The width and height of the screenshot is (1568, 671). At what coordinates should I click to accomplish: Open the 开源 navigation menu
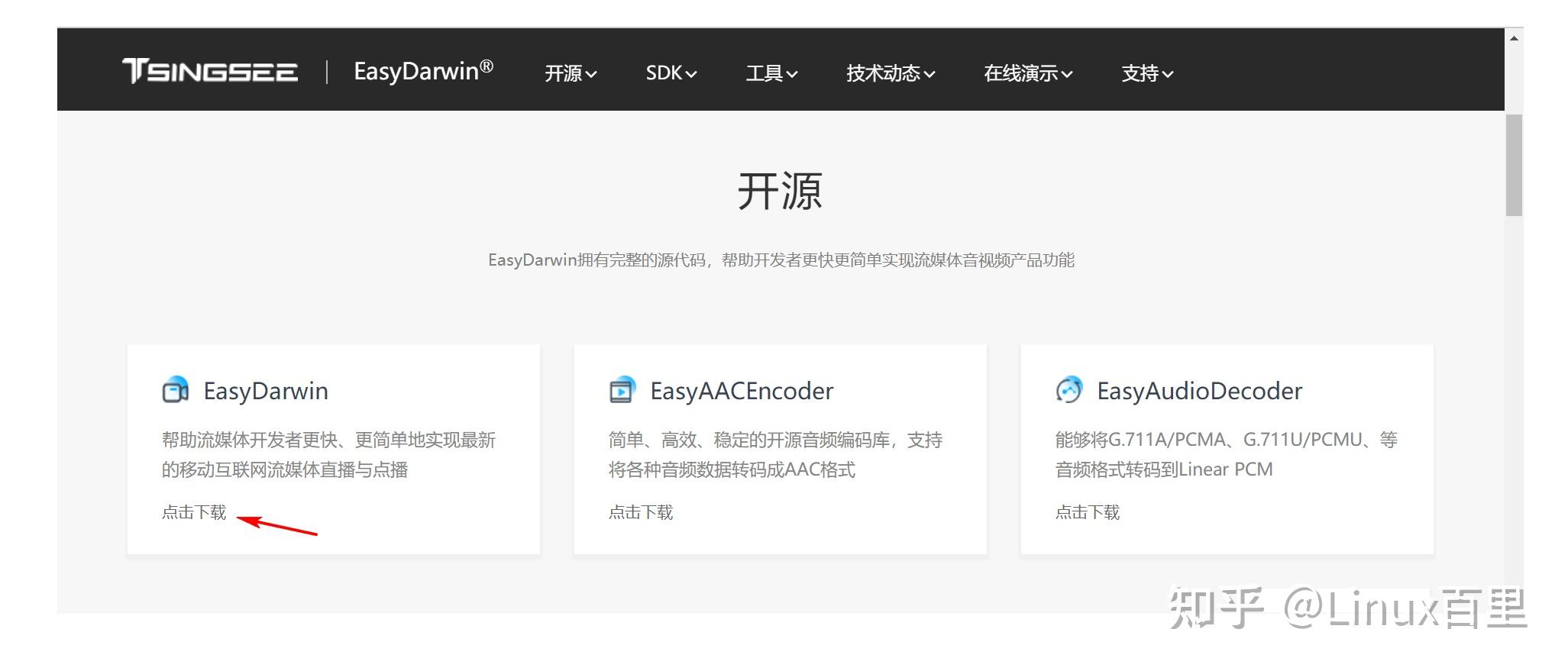(571, 73)
